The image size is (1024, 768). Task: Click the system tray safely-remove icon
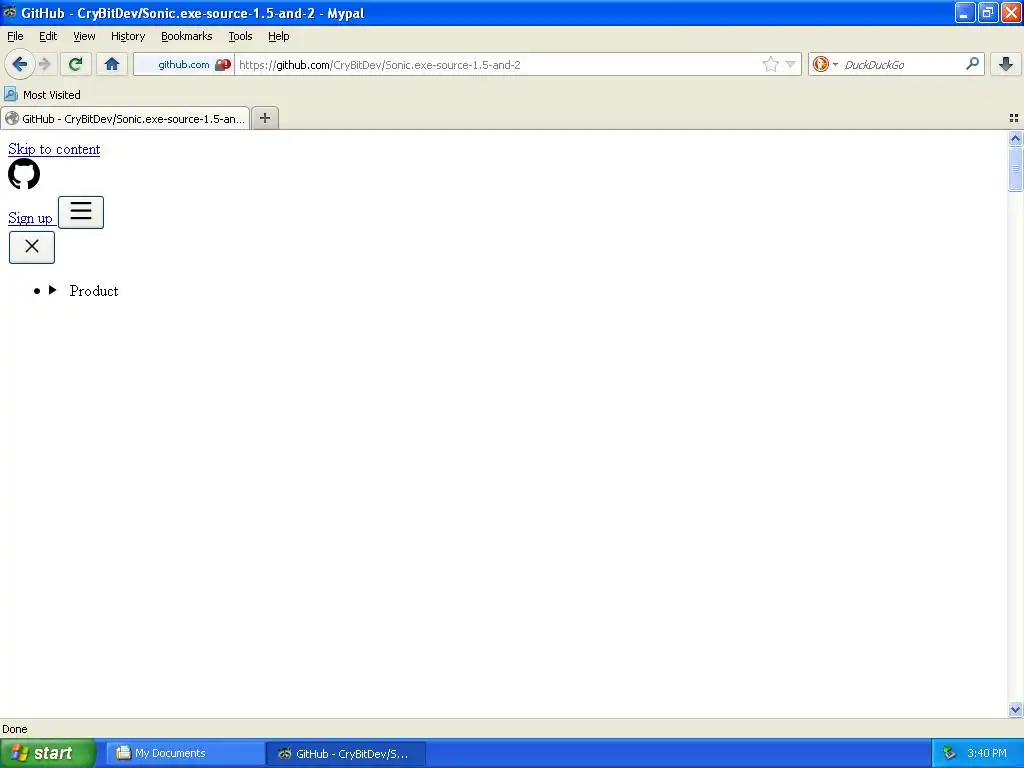[949, 753]
